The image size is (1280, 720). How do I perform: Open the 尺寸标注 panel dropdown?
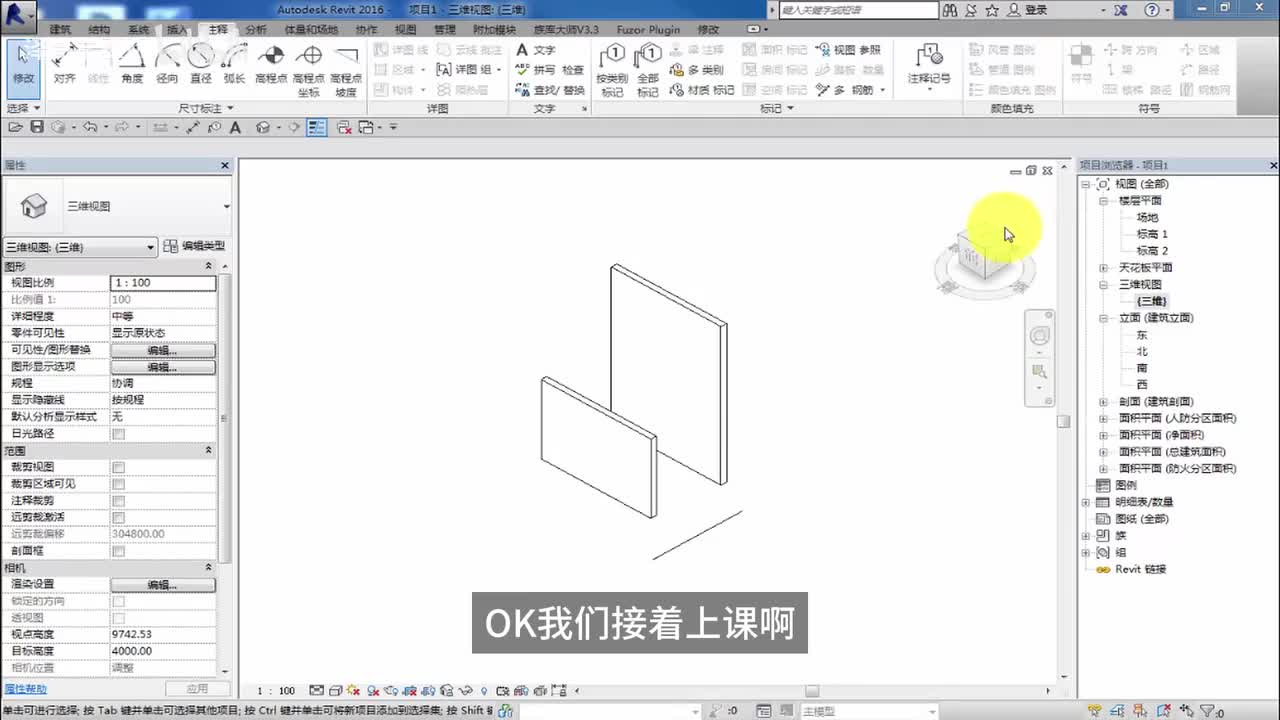tap(206, 108)
